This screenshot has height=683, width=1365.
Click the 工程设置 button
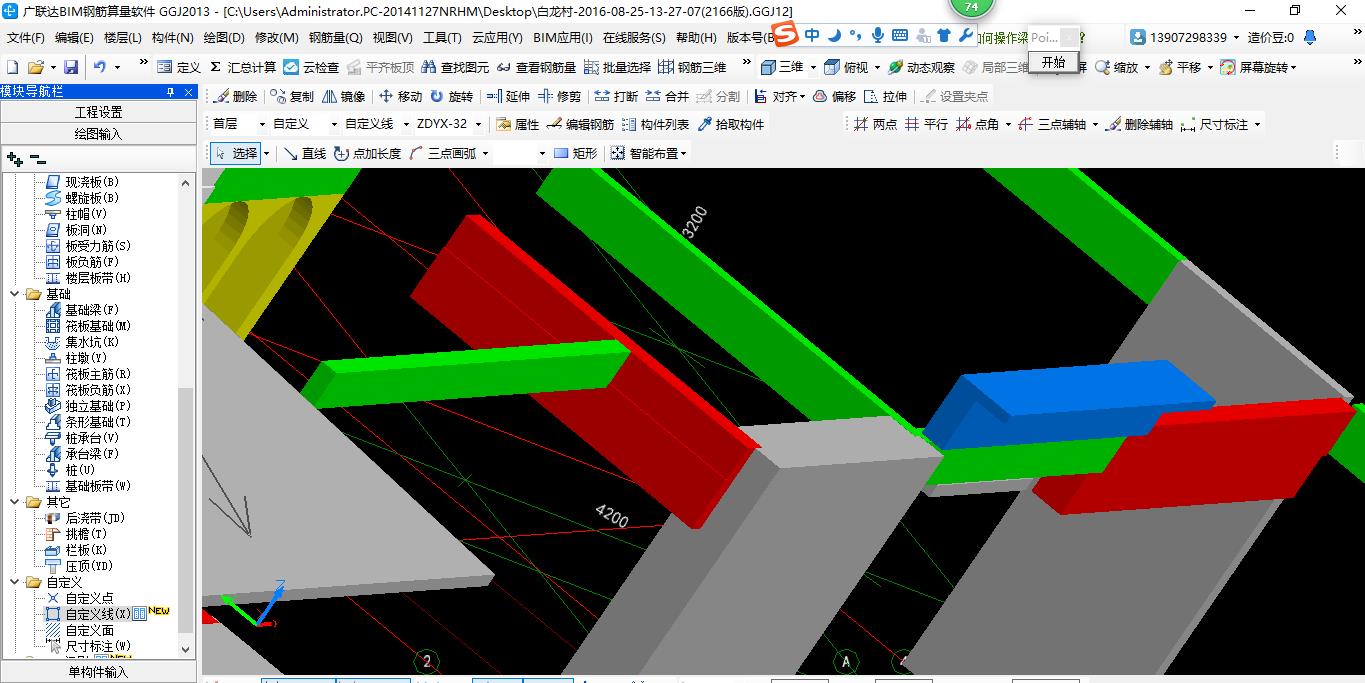(99, 112)
